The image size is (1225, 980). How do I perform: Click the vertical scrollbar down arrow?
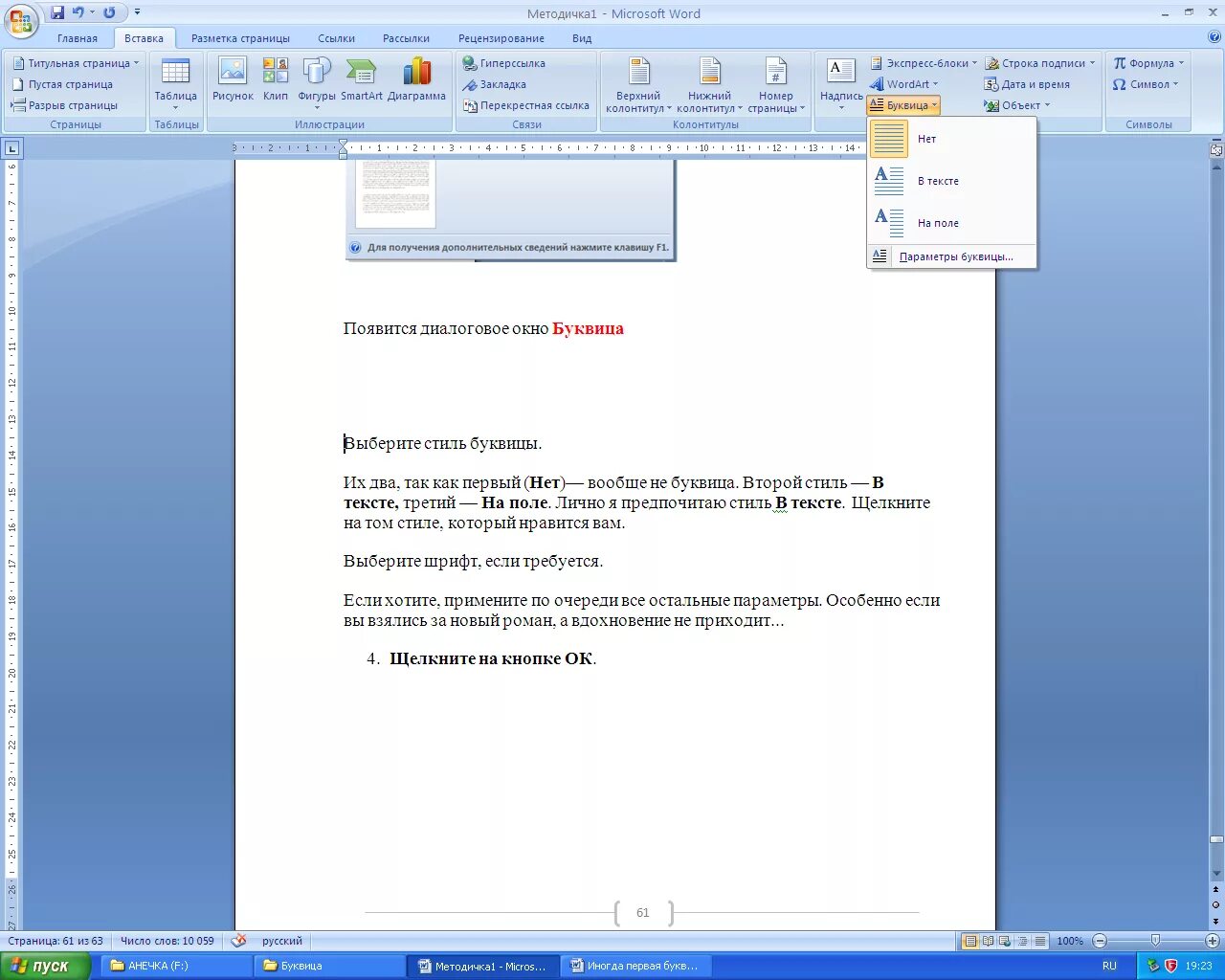tap(1216, 872)
